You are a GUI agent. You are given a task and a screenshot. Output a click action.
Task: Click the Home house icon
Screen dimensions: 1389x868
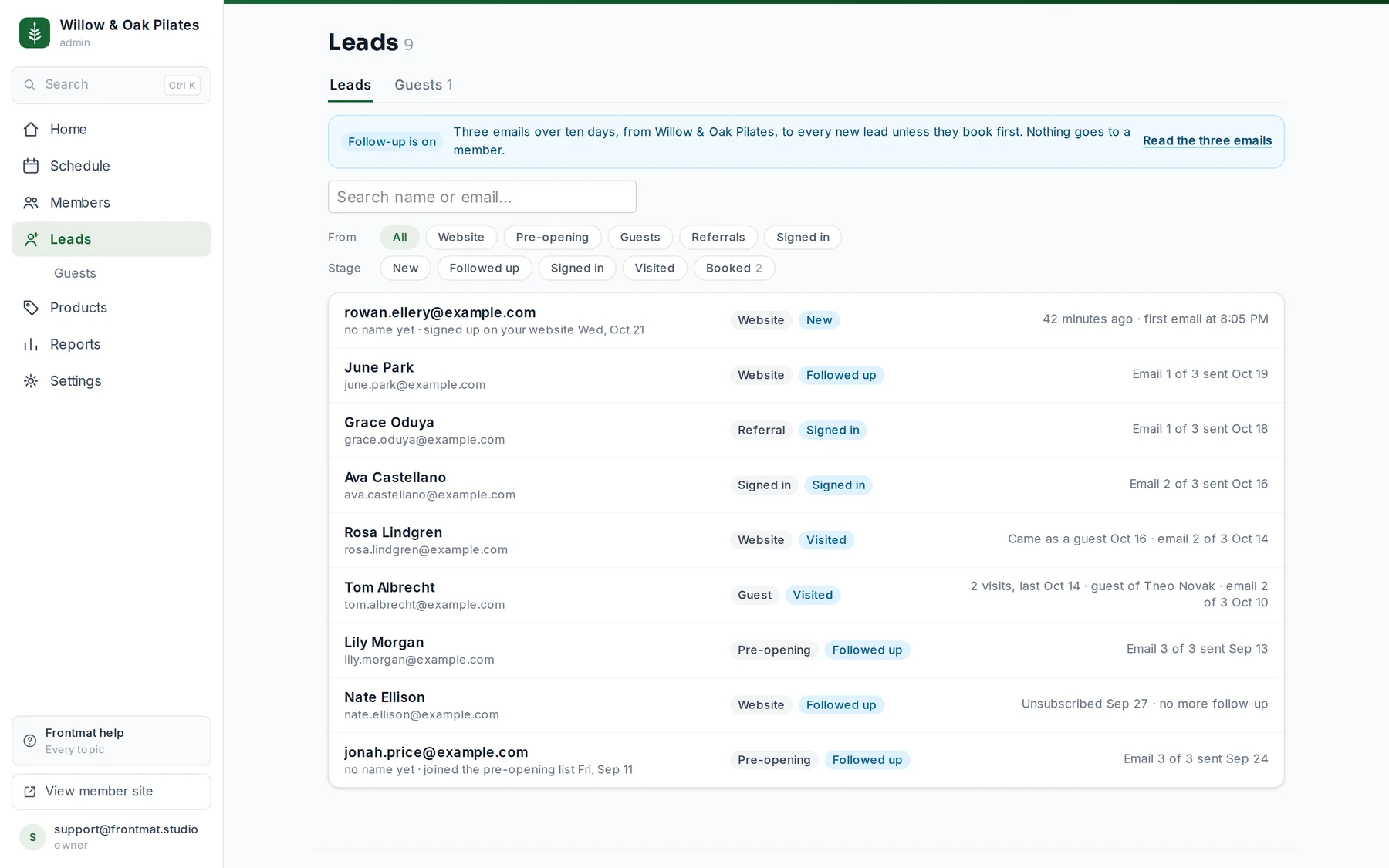31,129
